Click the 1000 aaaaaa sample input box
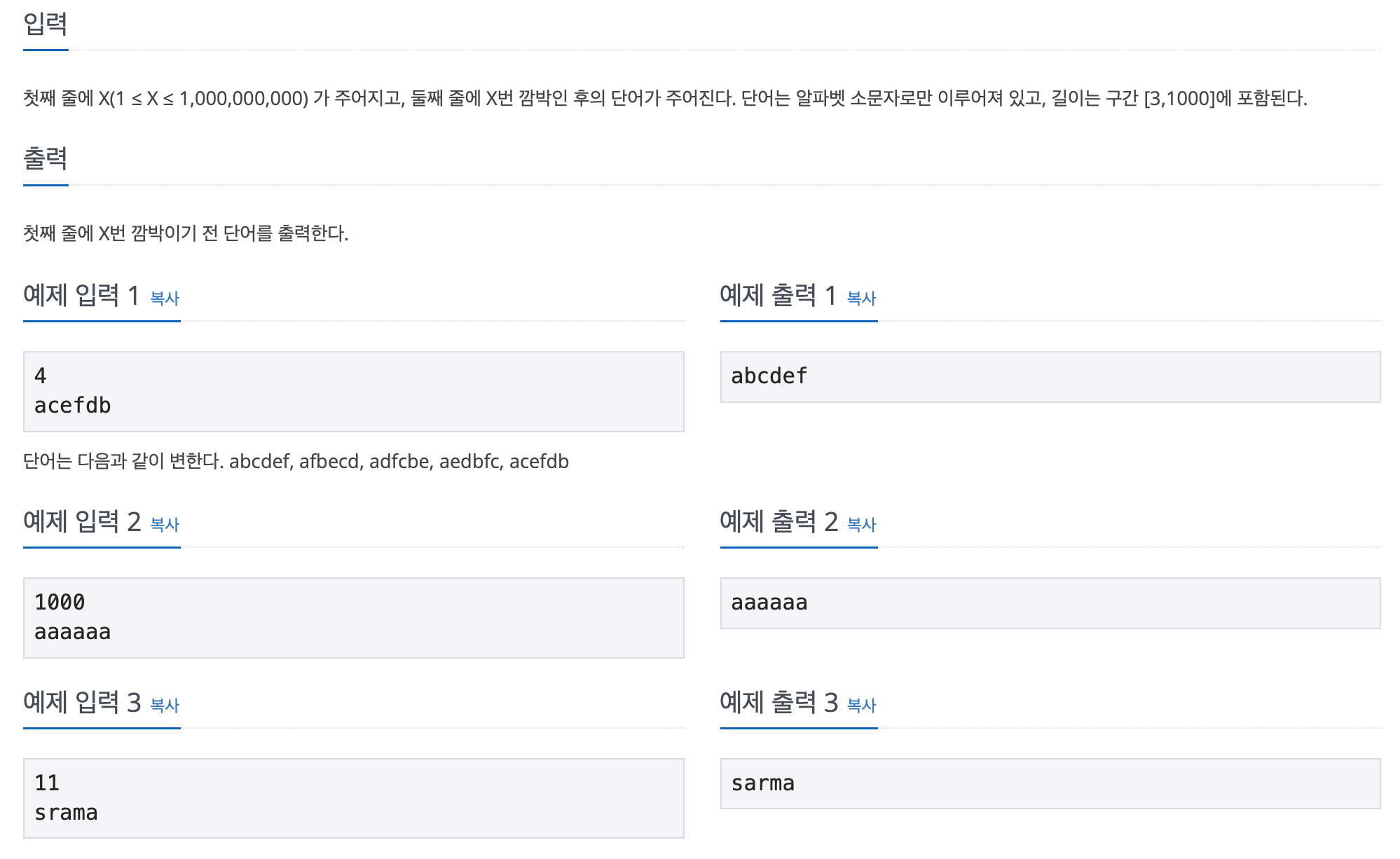The image size is (1400, 859). (x=354, y=618)
